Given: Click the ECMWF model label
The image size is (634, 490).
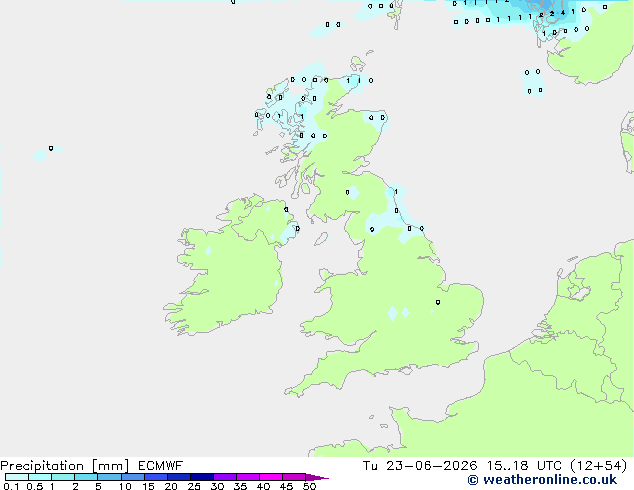Looking at the screenshot, I should [160, 466].
